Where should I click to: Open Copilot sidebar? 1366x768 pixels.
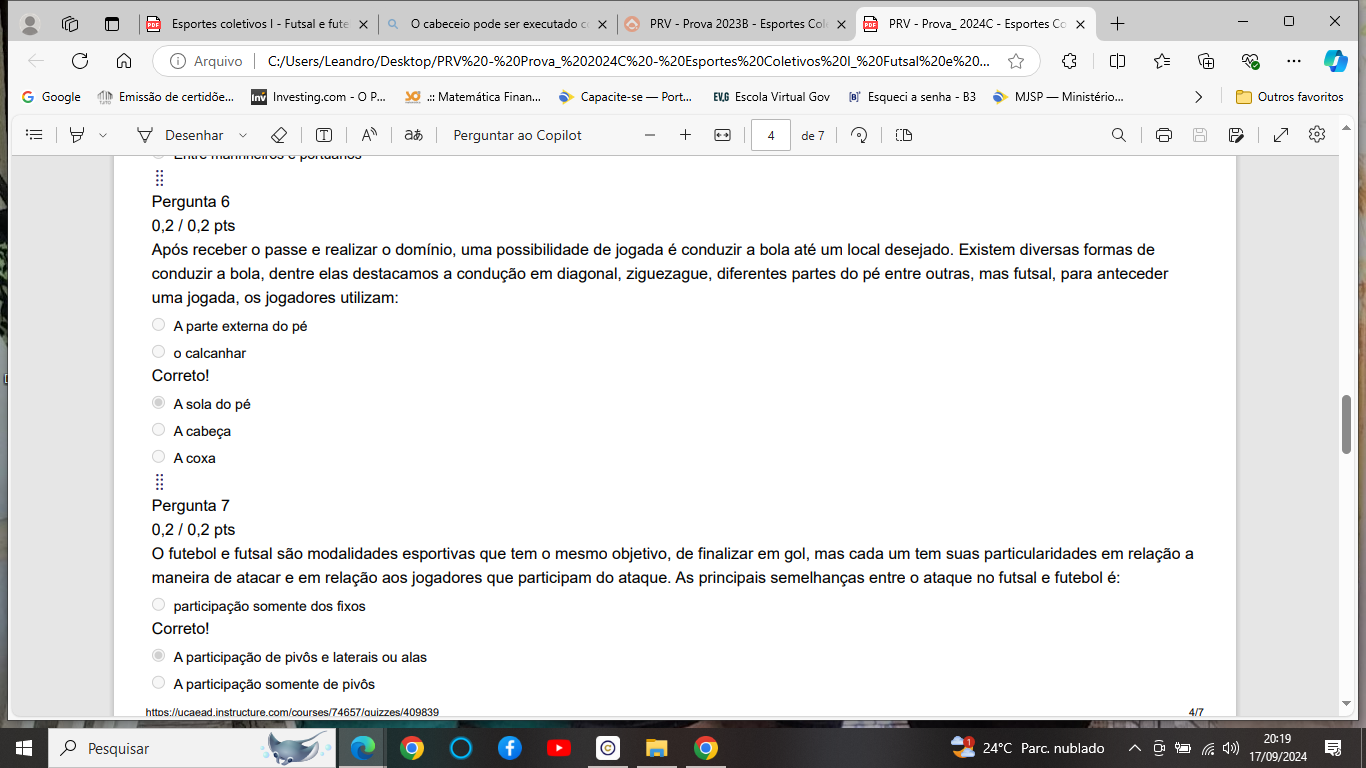1336,61
